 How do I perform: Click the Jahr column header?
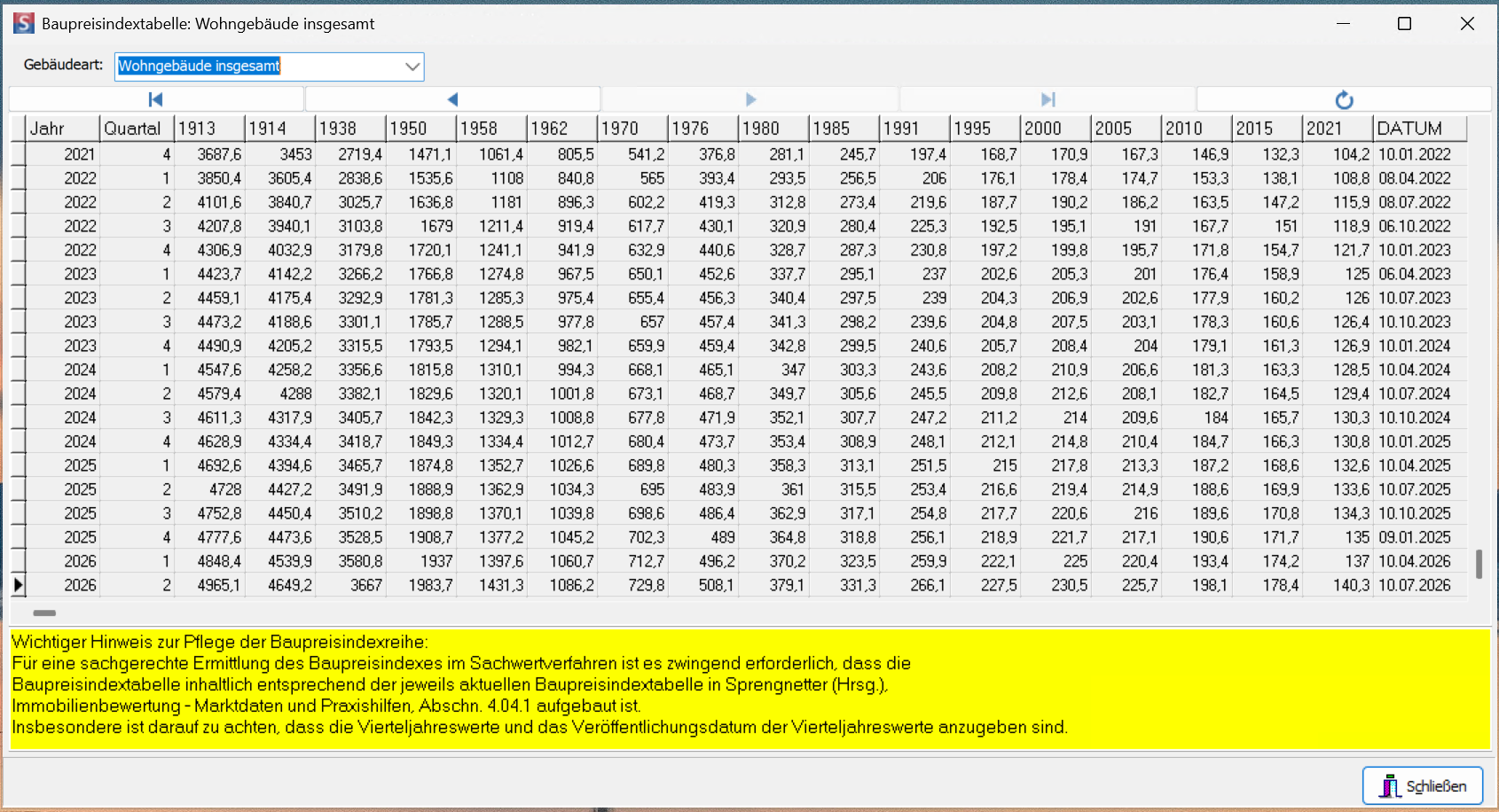(63, 129)
